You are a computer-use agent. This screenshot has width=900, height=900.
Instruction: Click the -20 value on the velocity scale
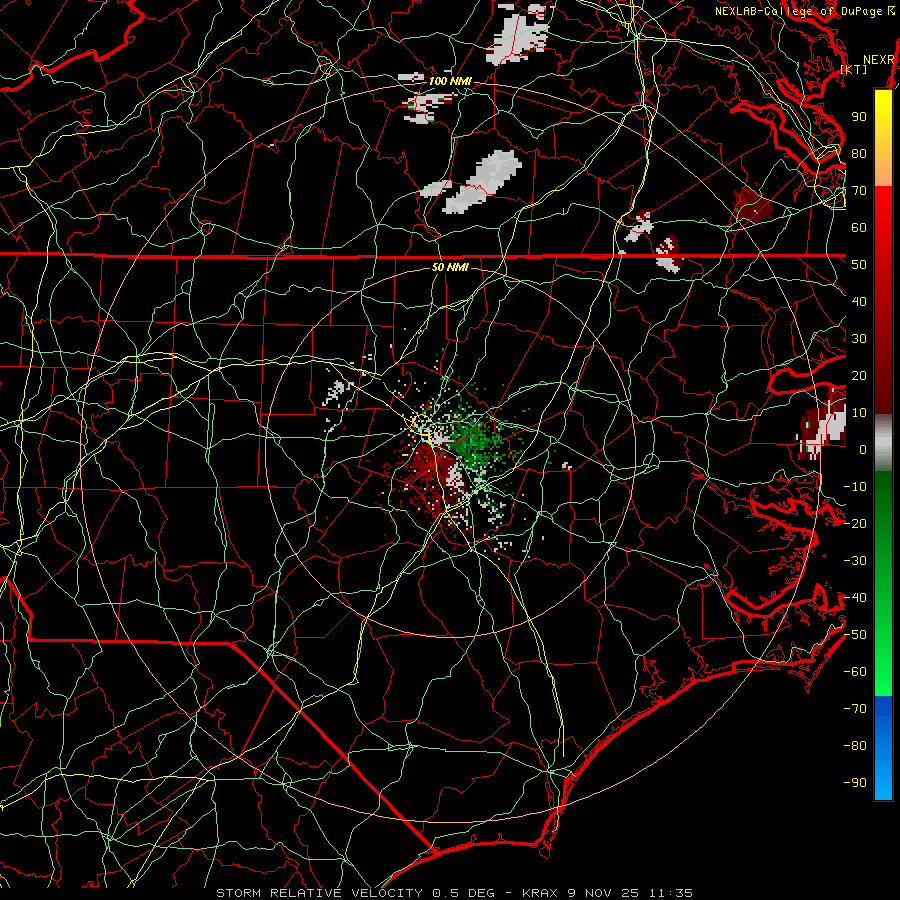(855, 523)
